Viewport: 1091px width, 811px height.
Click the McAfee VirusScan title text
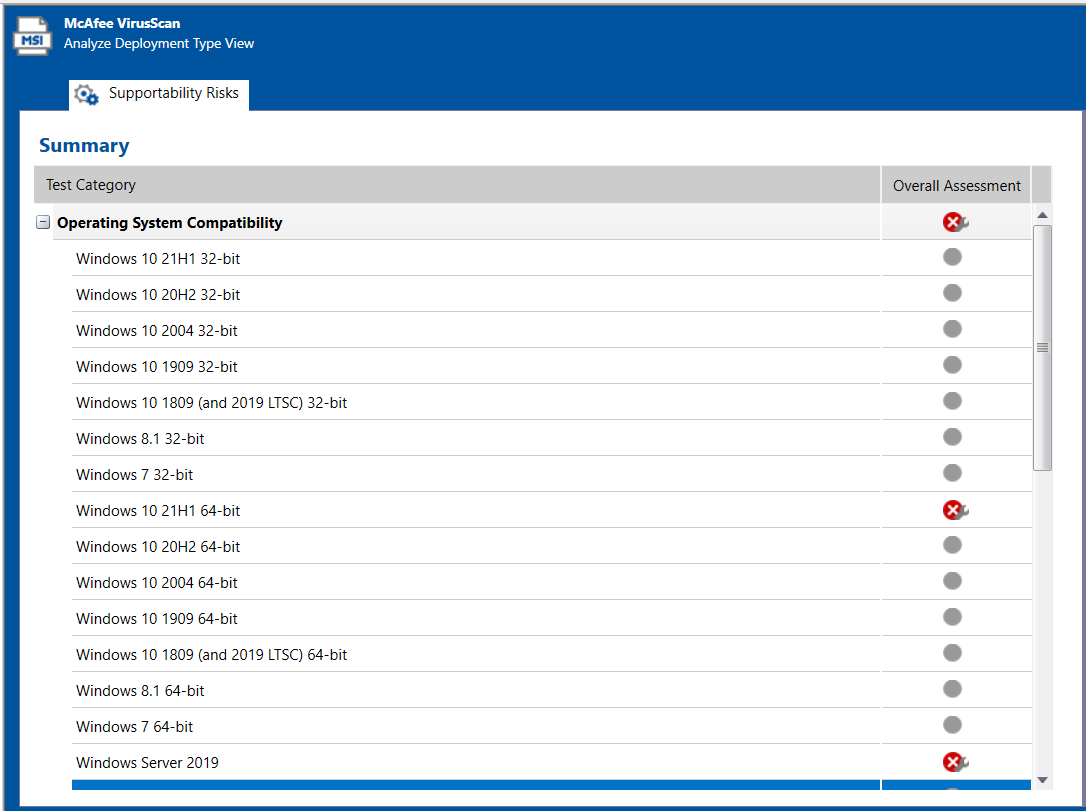[122, 23]
